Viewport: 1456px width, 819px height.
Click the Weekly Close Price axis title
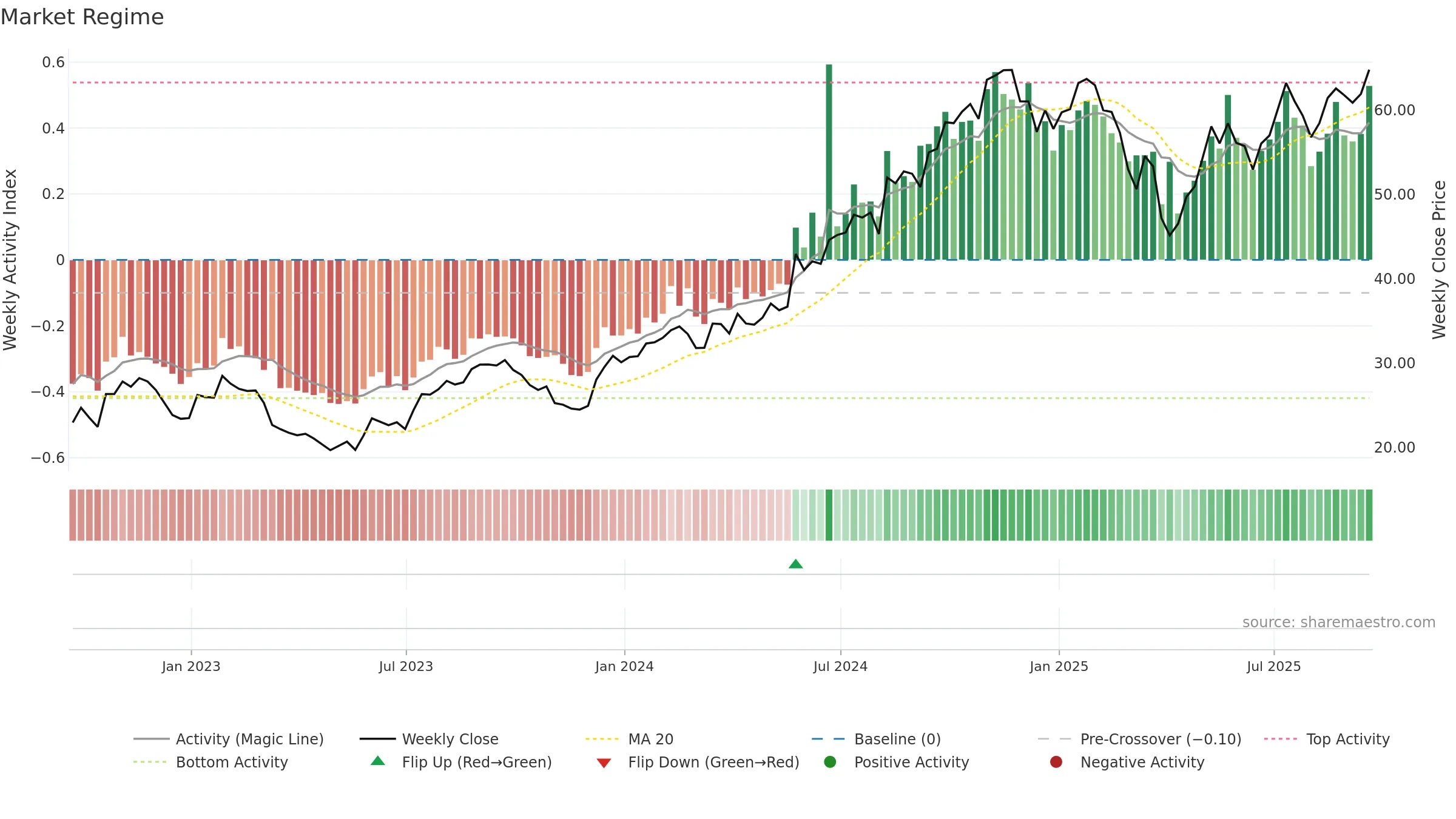click(x=1439, y=260)
